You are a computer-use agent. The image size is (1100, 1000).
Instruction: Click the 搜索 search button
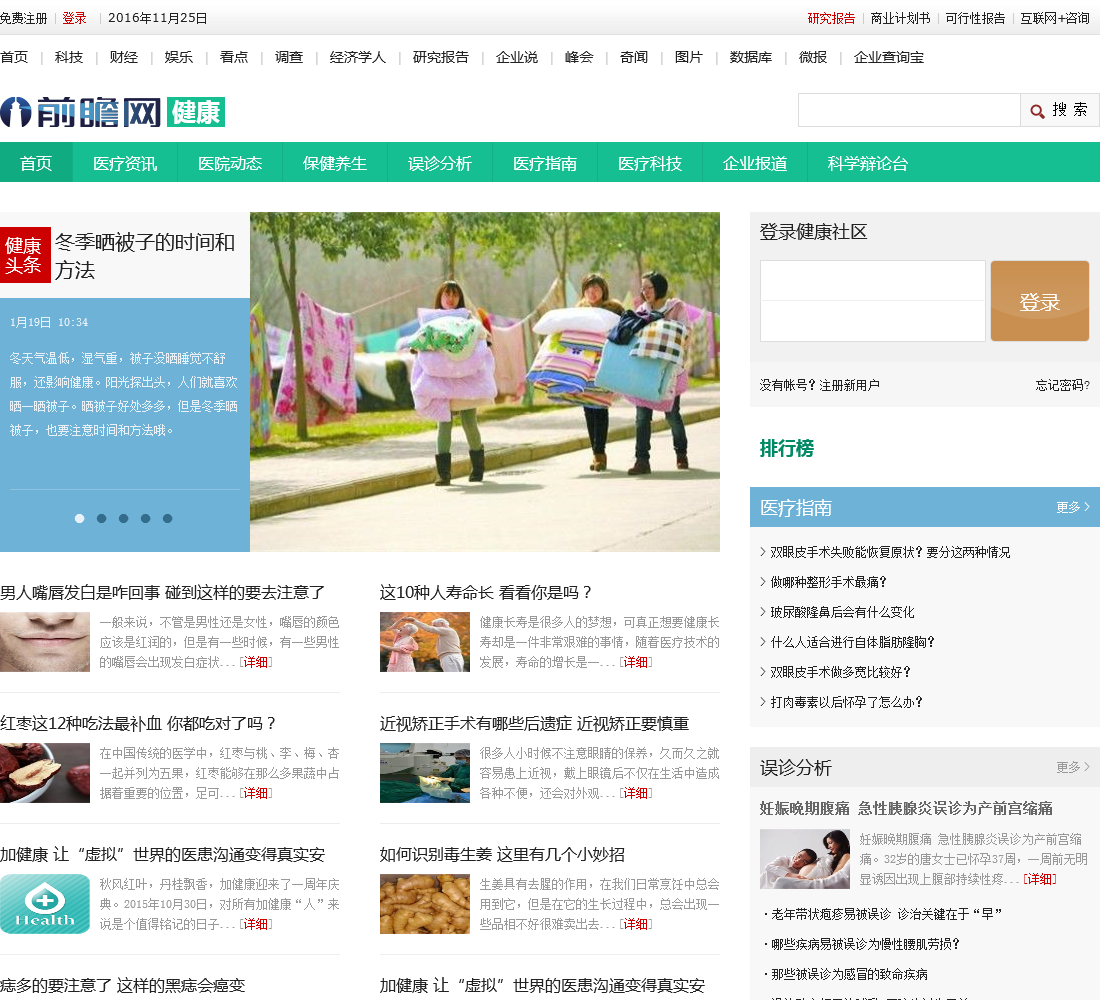pyautogui.click(x=1059, y=110)
